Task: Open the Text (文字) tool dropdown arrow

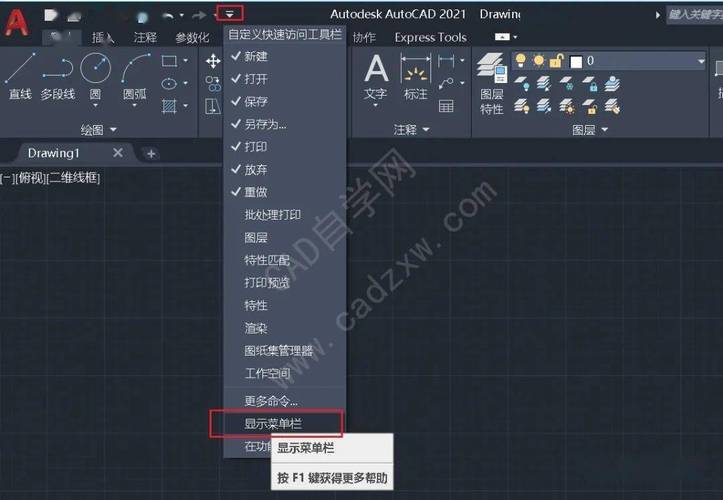Action: [x=376, y=105]
